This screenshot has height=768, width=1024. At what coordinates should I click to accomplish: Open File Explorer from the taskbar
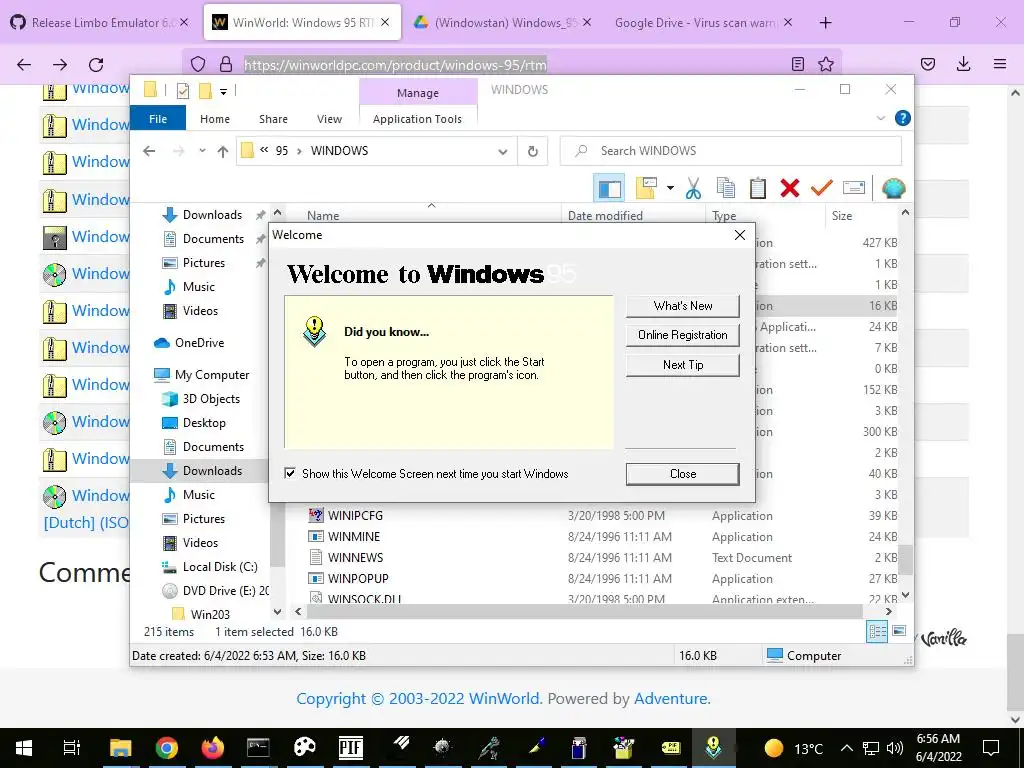(121, 747)
